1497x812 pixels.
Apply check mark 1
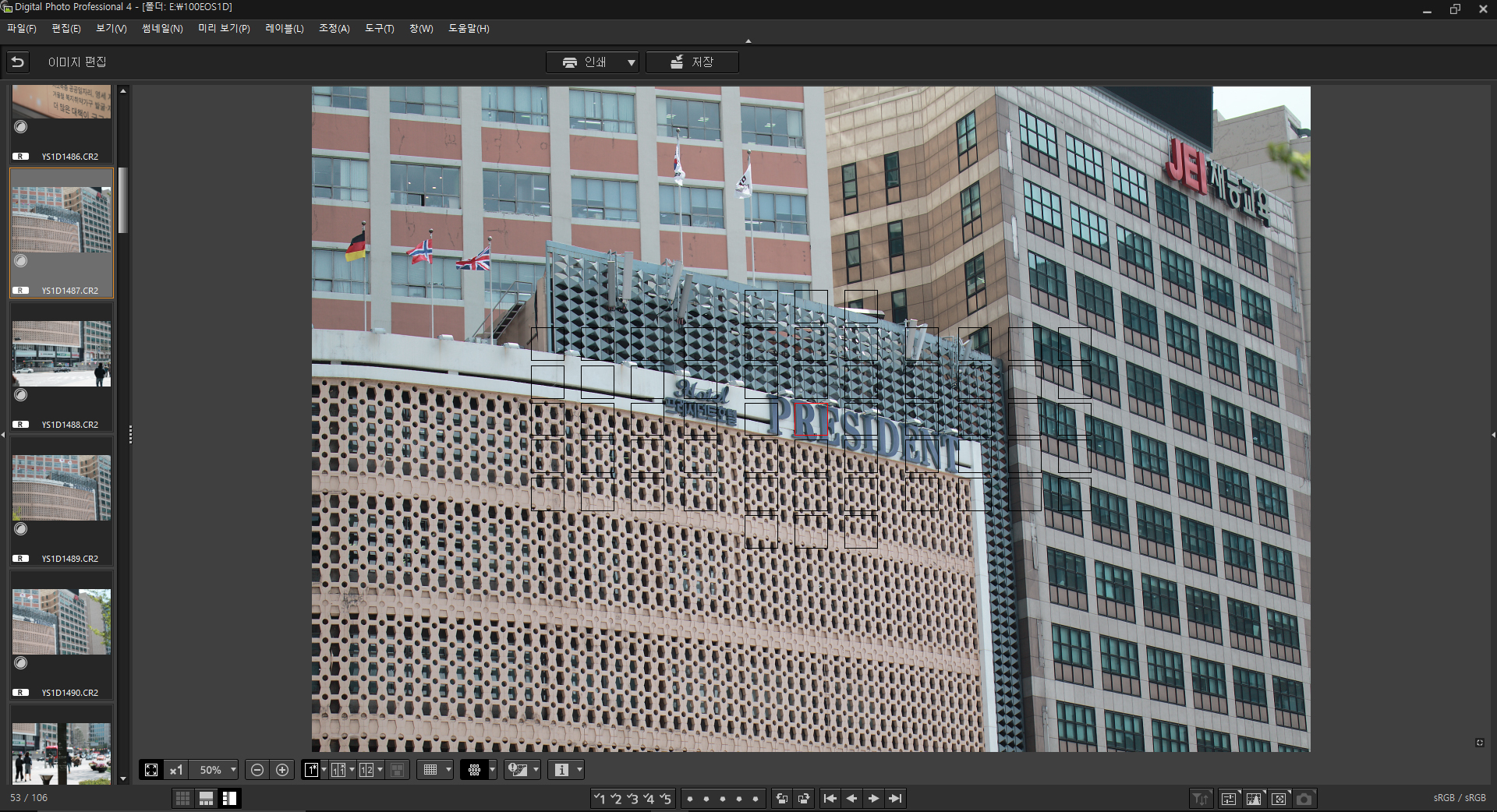(x=600, y=798)
